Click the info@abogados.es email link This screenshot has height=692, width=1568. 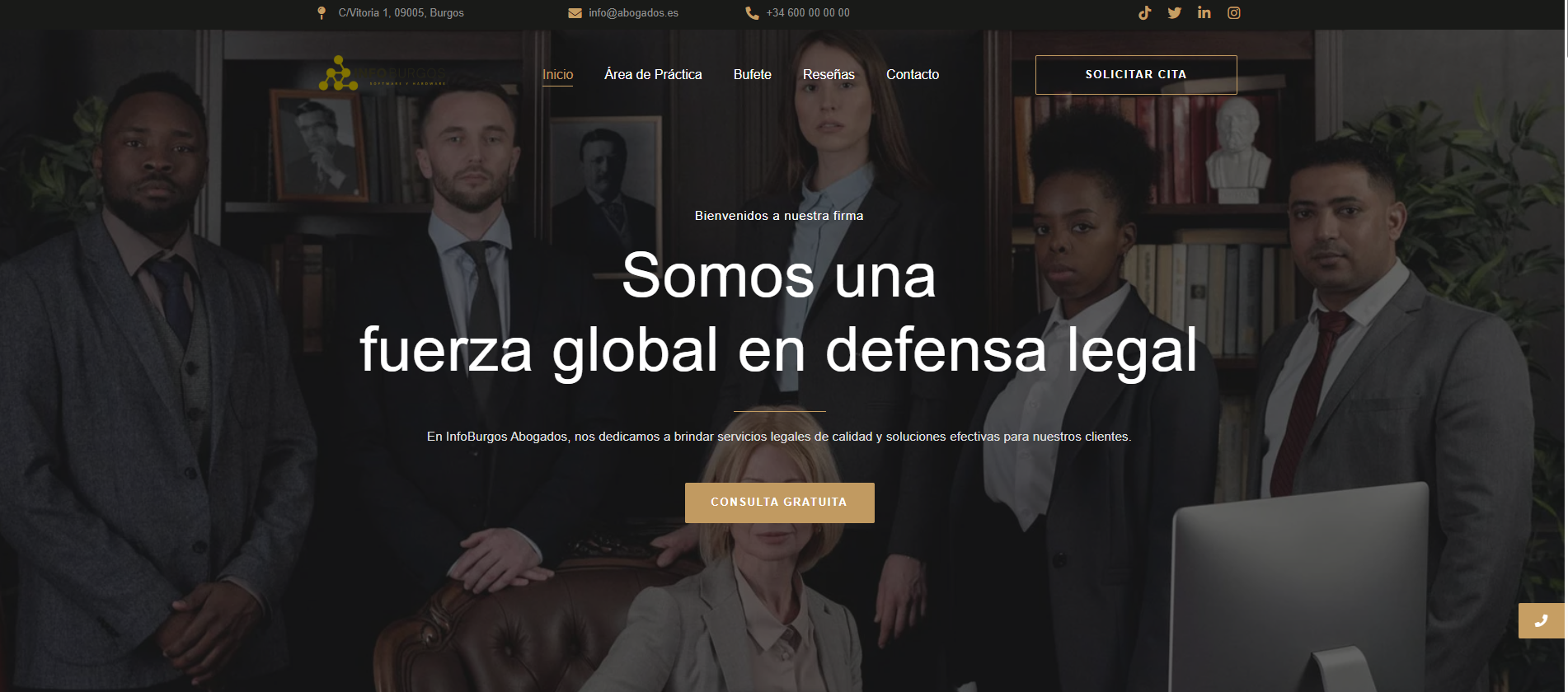click(x=633, y=13)
